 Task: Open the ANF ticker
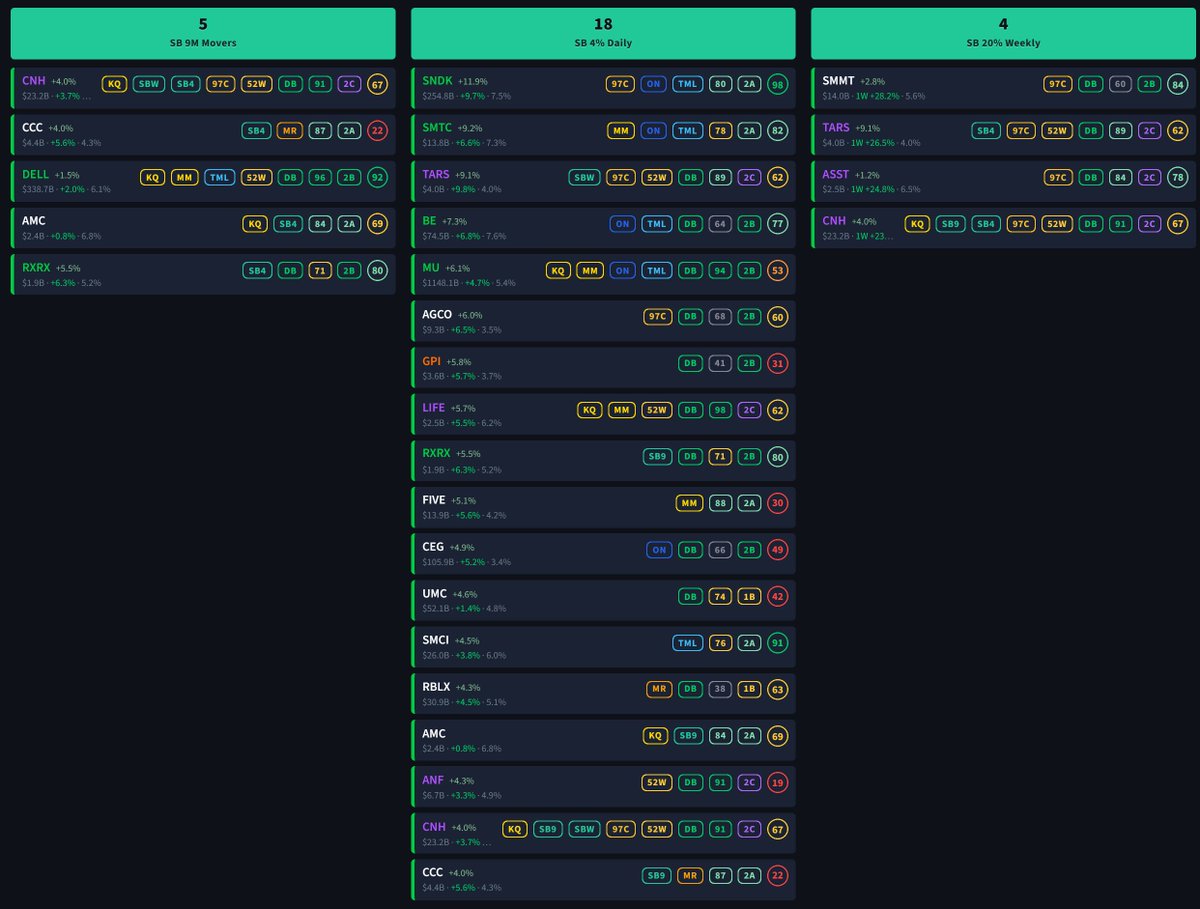coord(433,780)
